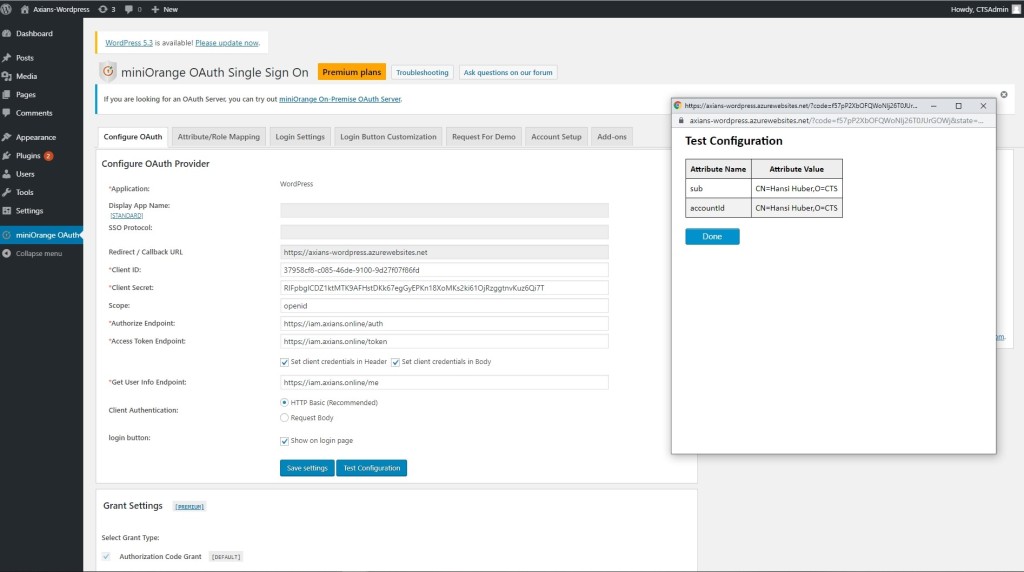Select the Request Body radio option
Viewport: 1024px width, 572px height.
click(285, 417)
